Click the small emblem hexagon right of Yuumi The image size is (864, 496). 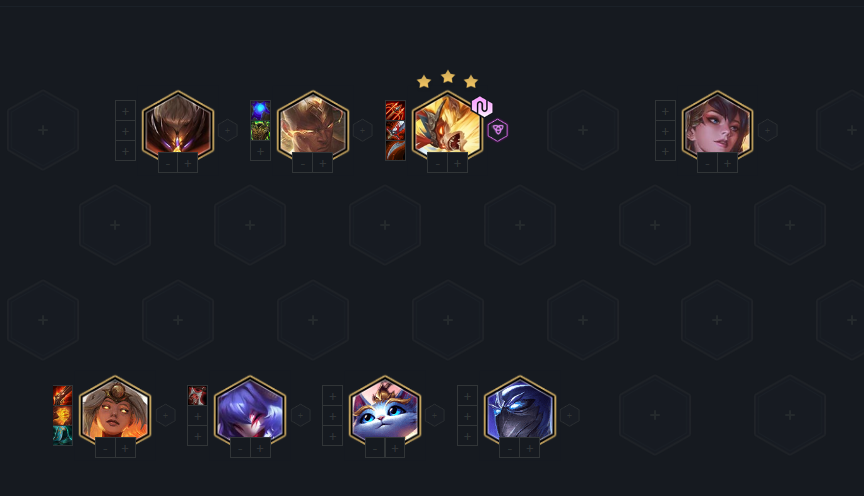click(435, 415)
